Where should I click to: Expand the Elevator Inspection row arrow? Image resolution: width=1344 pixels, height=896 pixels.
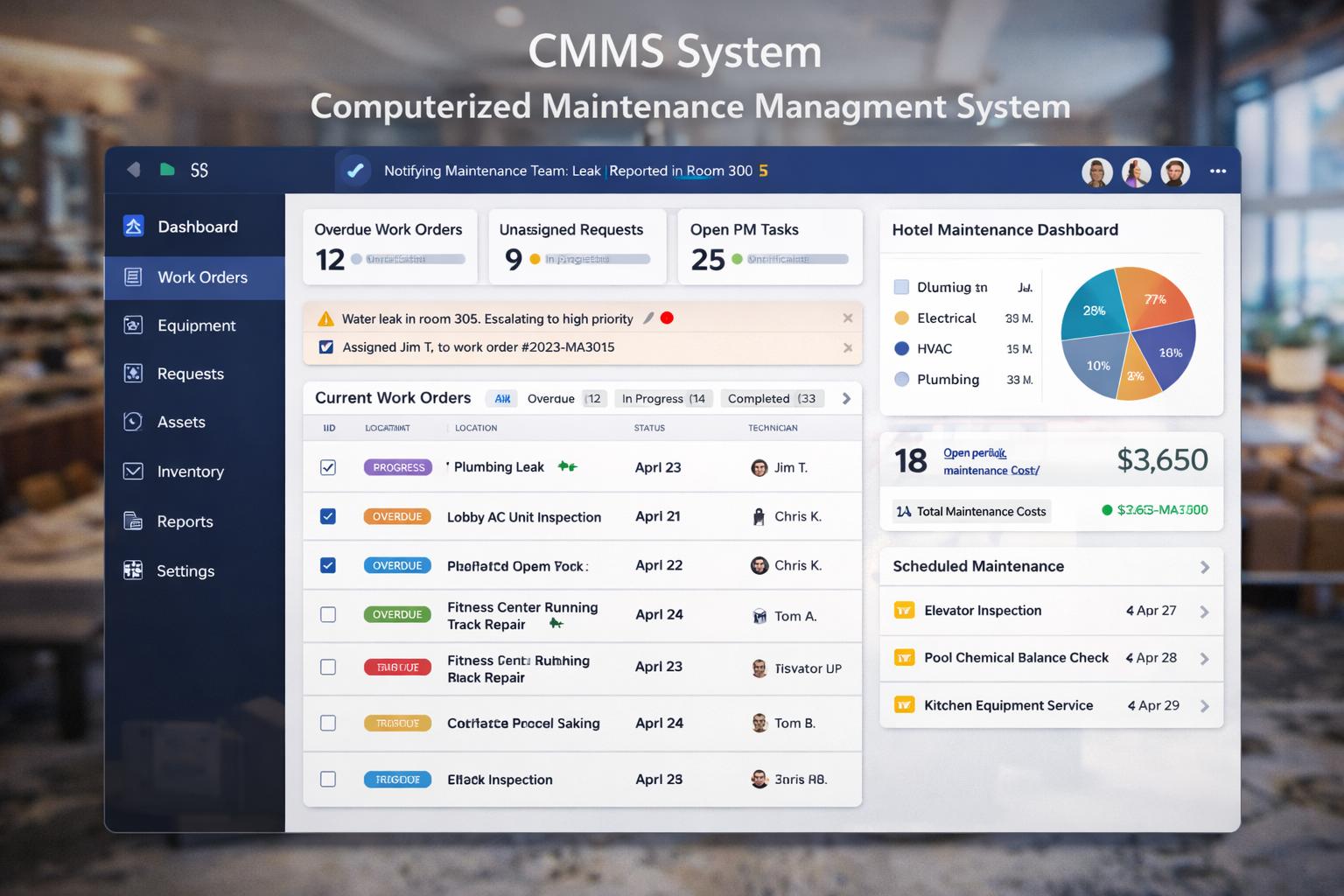(x=1204, y=612)
